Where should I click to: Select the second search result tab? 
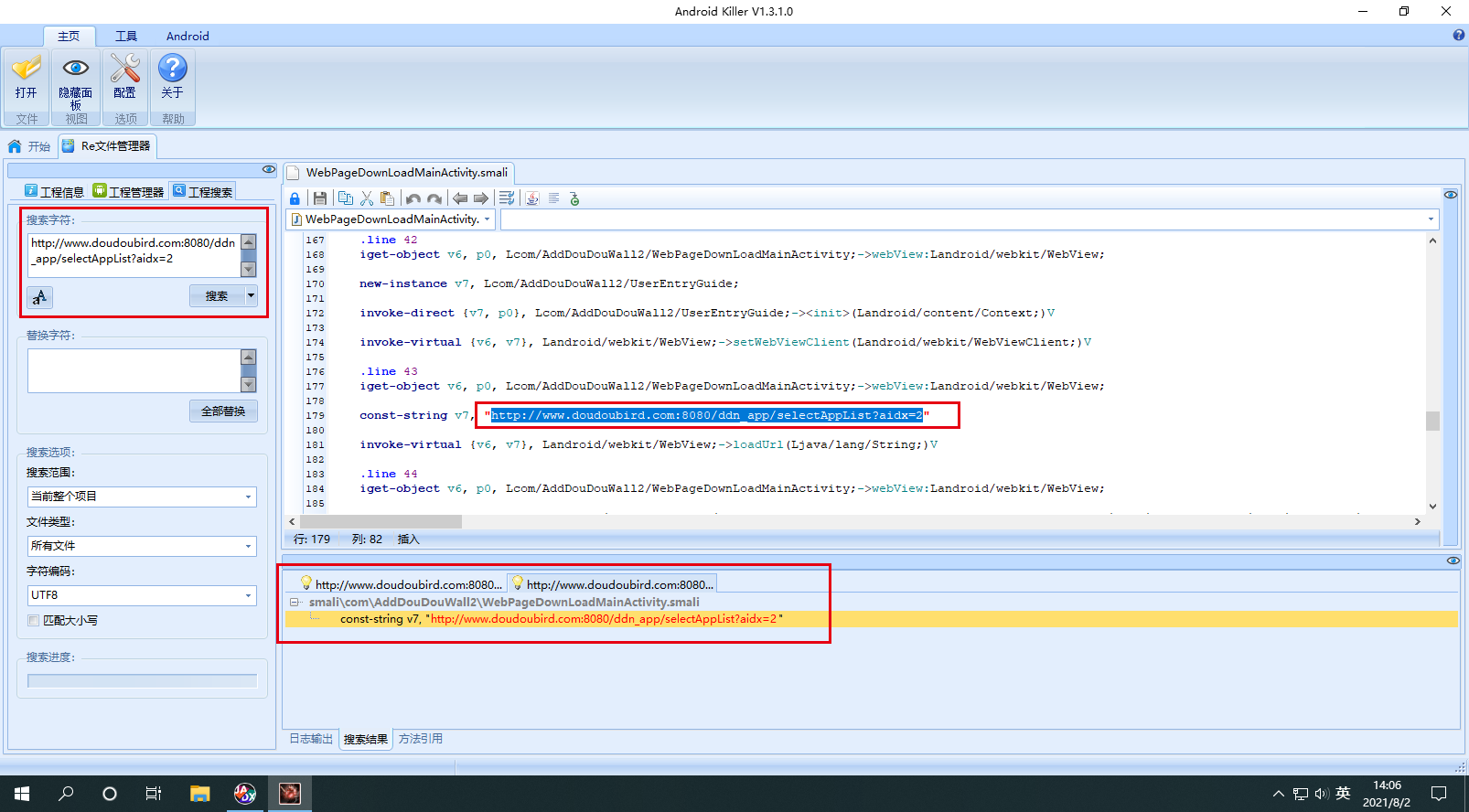[x=612, y=583]
